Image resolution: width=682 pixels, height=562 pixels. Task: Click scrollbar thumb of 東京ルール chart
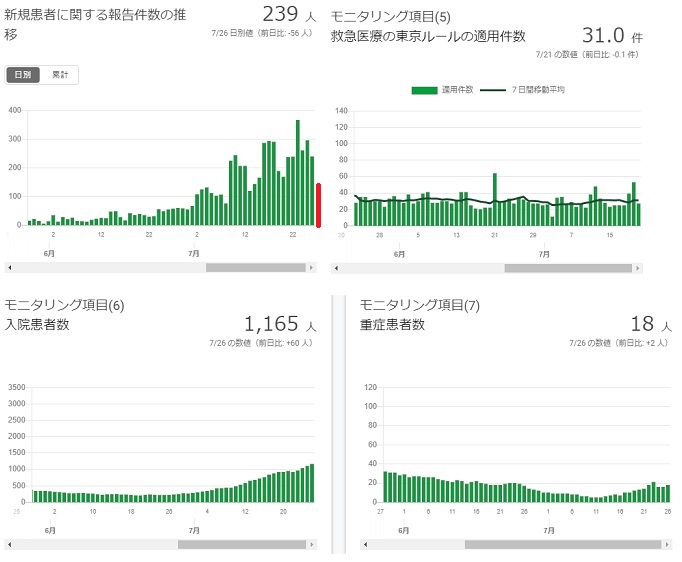tap(567, 268)
